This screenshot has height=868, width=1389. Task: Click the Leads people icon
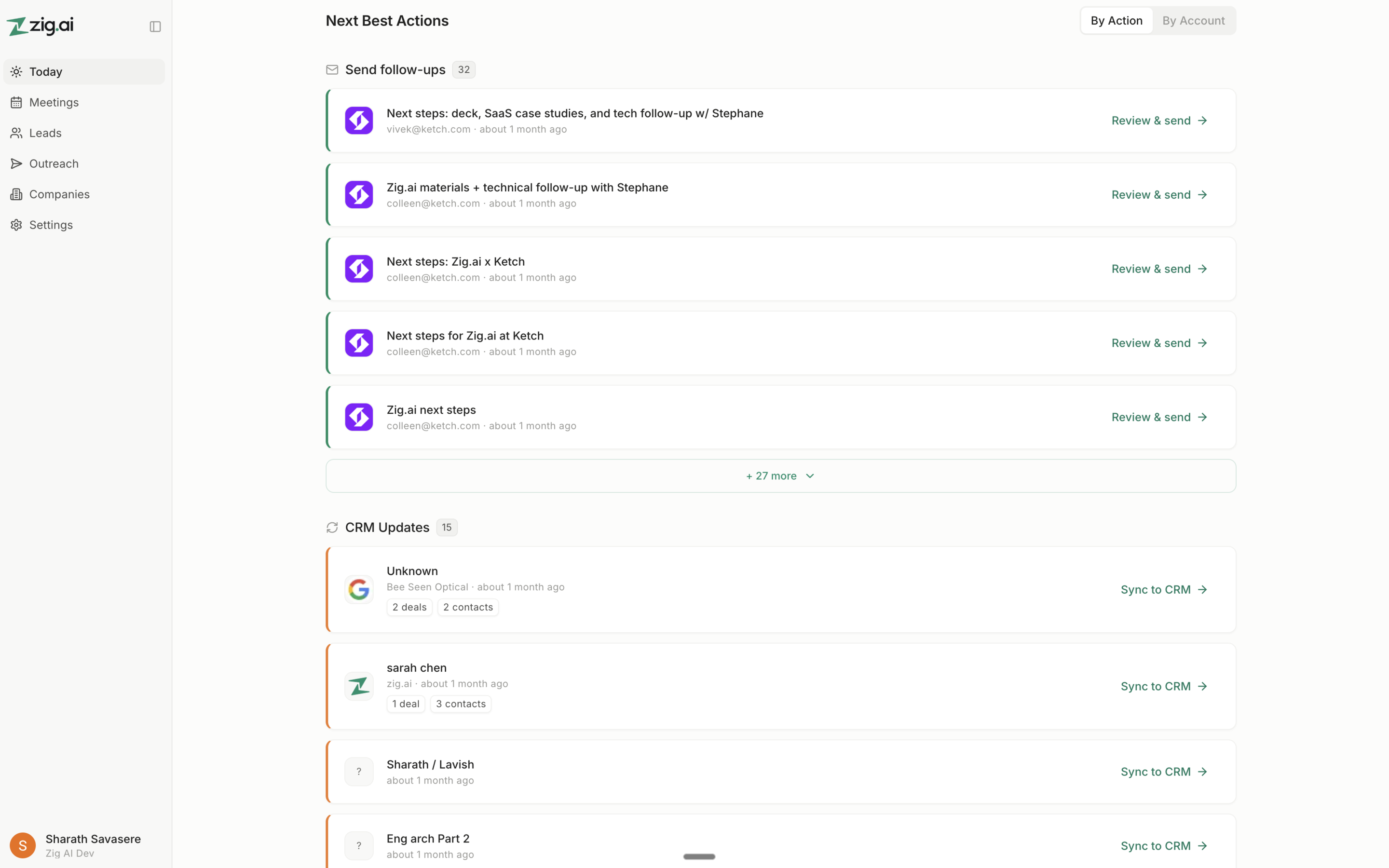click(x=17, y=133)
